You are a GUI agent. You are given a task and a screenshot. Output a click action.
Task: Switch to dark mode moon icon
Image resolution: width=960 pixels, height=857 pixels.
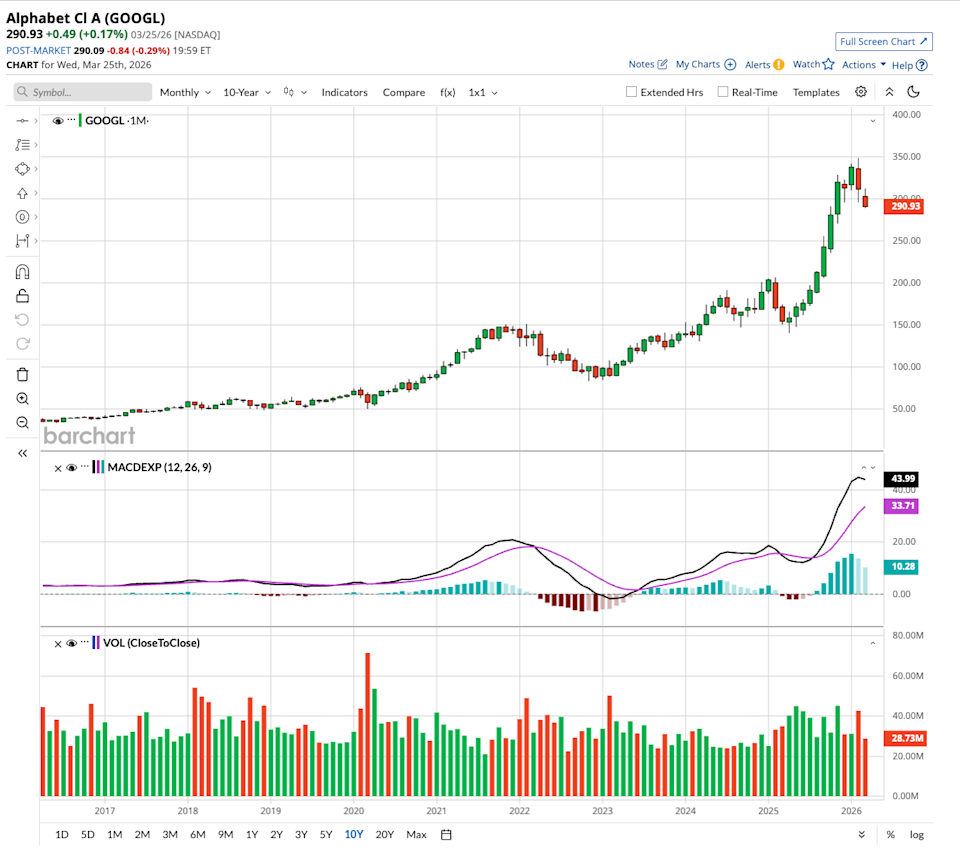(913, 92)
